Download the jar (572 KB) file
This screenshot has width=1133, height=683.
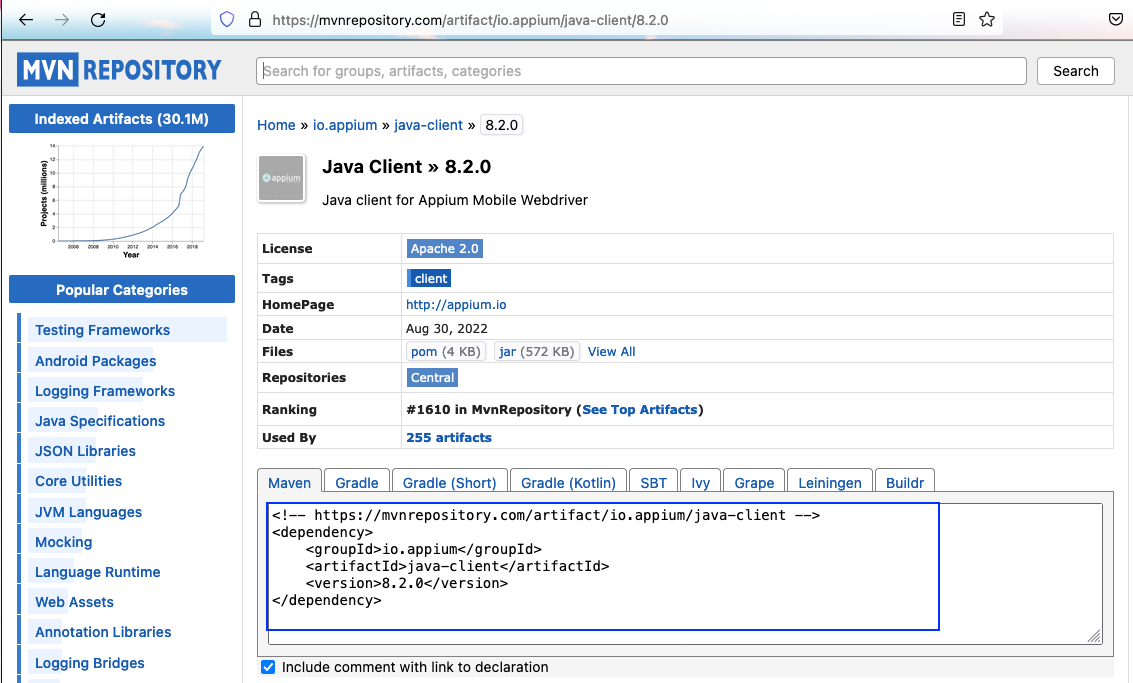[x=536, y=351]
